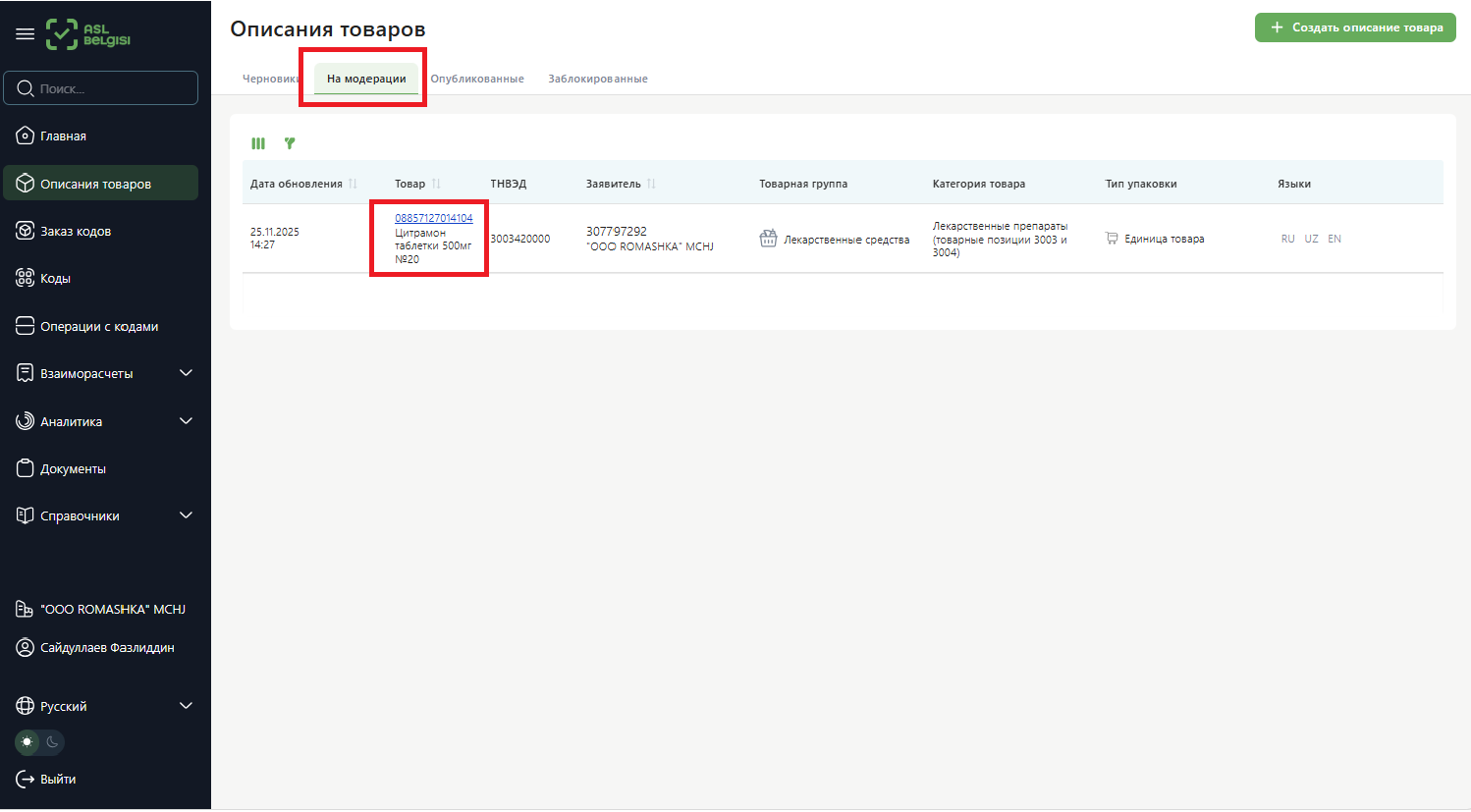
Task: Go to Главная home page
Action: [63, 136]
